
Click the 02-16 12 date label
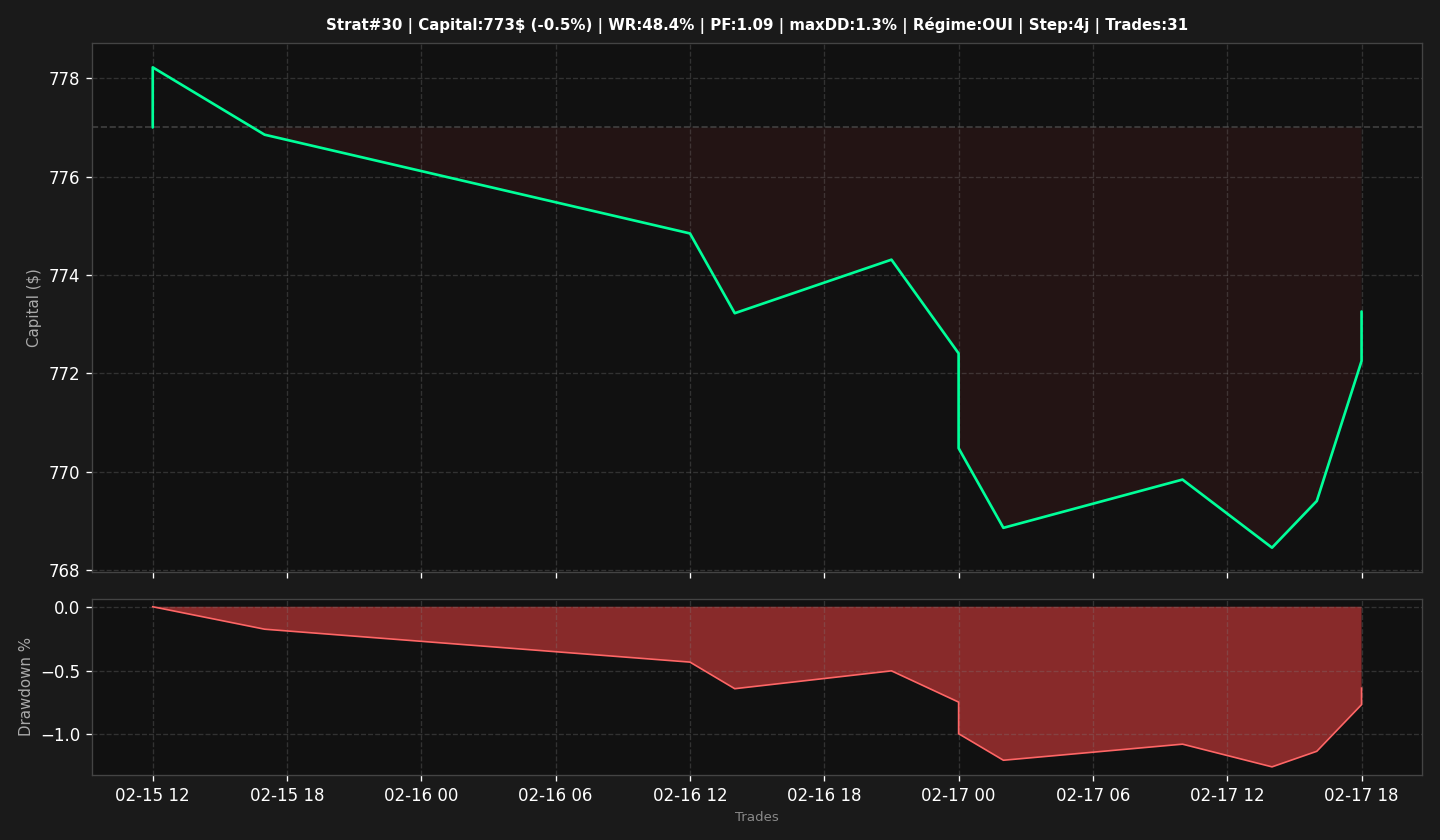tap(690, 796)
